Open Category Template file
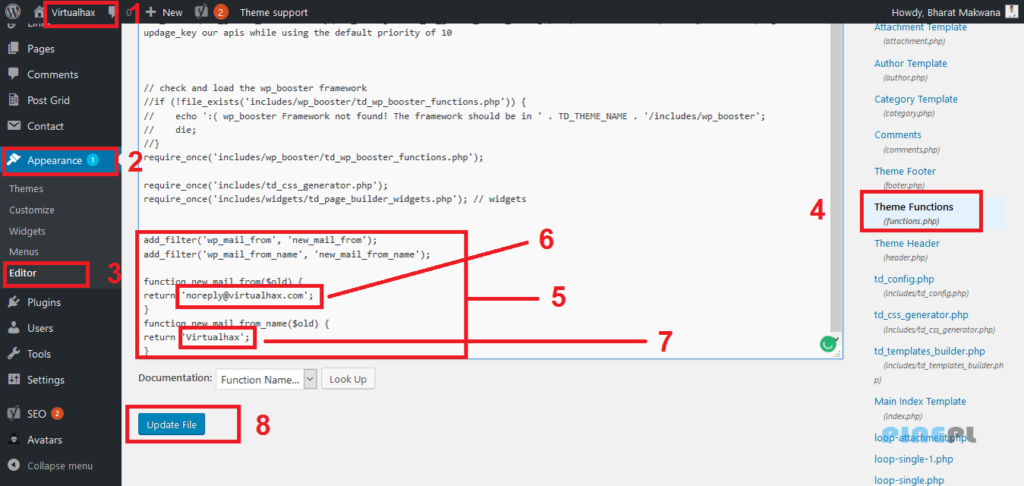The height and width of the screenshot is (486, 1024). [916, 99]
